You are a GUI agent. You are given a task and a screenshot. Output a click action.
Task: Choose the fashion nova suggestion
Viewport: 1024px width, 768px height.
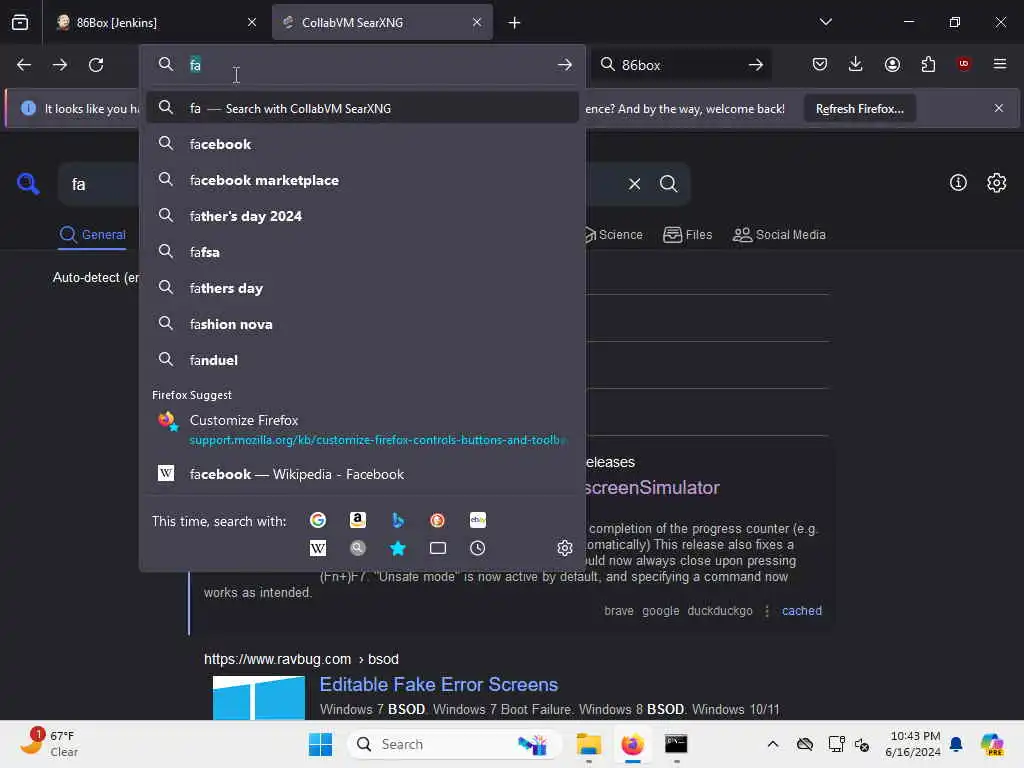pos(362,324)
